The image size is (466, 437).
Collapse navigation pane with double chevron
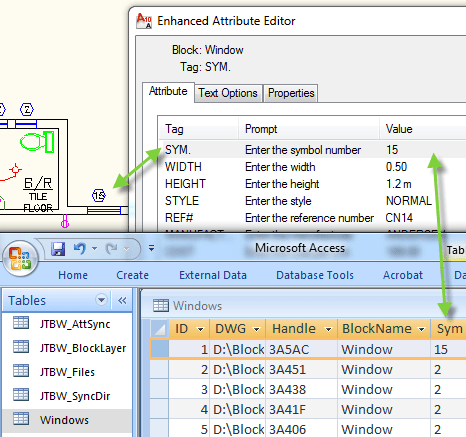coord(122,300)
